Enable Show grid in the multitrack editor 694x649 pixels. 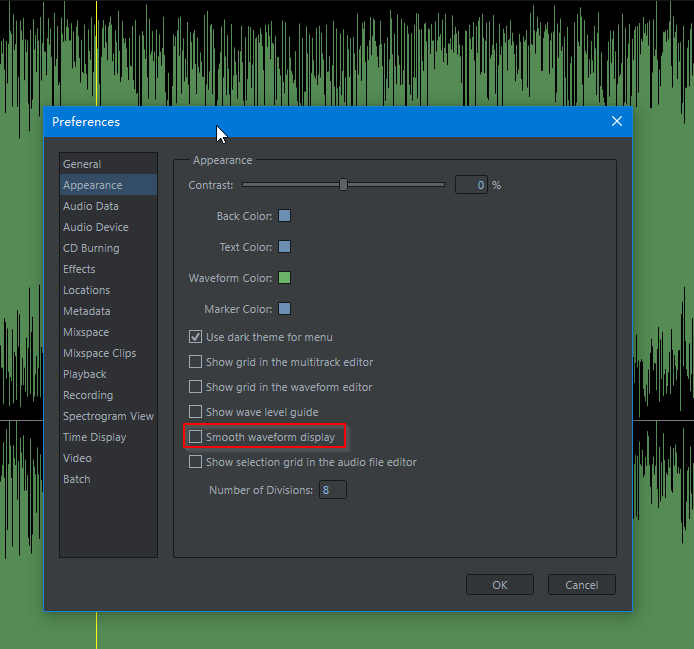196,362
